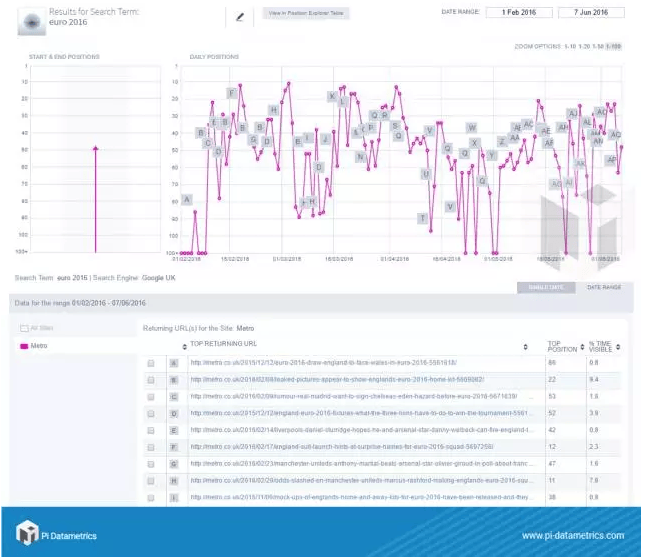This screenshot has height=559, width=647.
Task: Open View in Position Explorer Table
Action: 304,14
